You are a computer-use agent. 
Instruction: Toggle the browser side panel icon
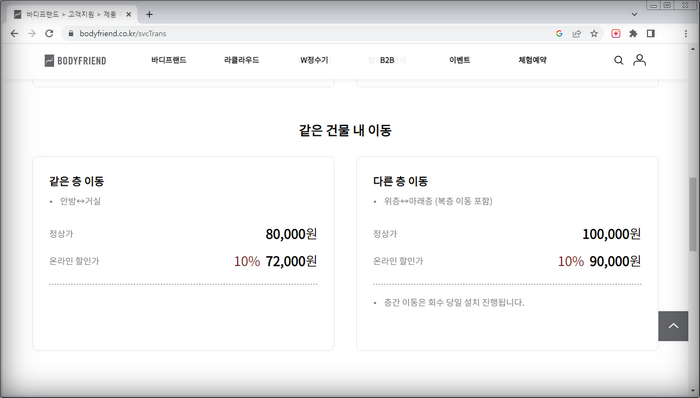click(650, 33)
